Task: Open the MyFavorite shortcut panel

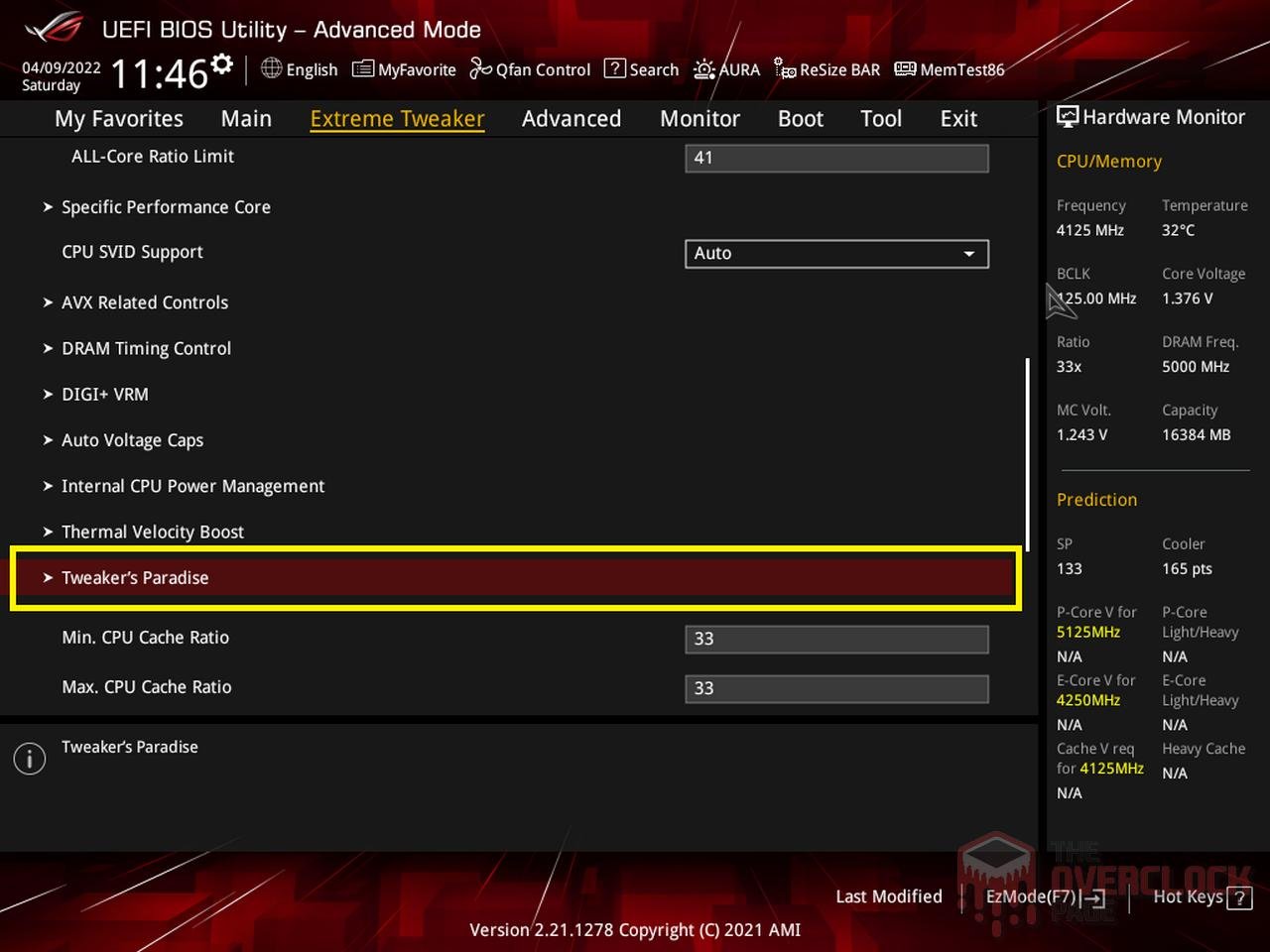Action: [404, 69]
